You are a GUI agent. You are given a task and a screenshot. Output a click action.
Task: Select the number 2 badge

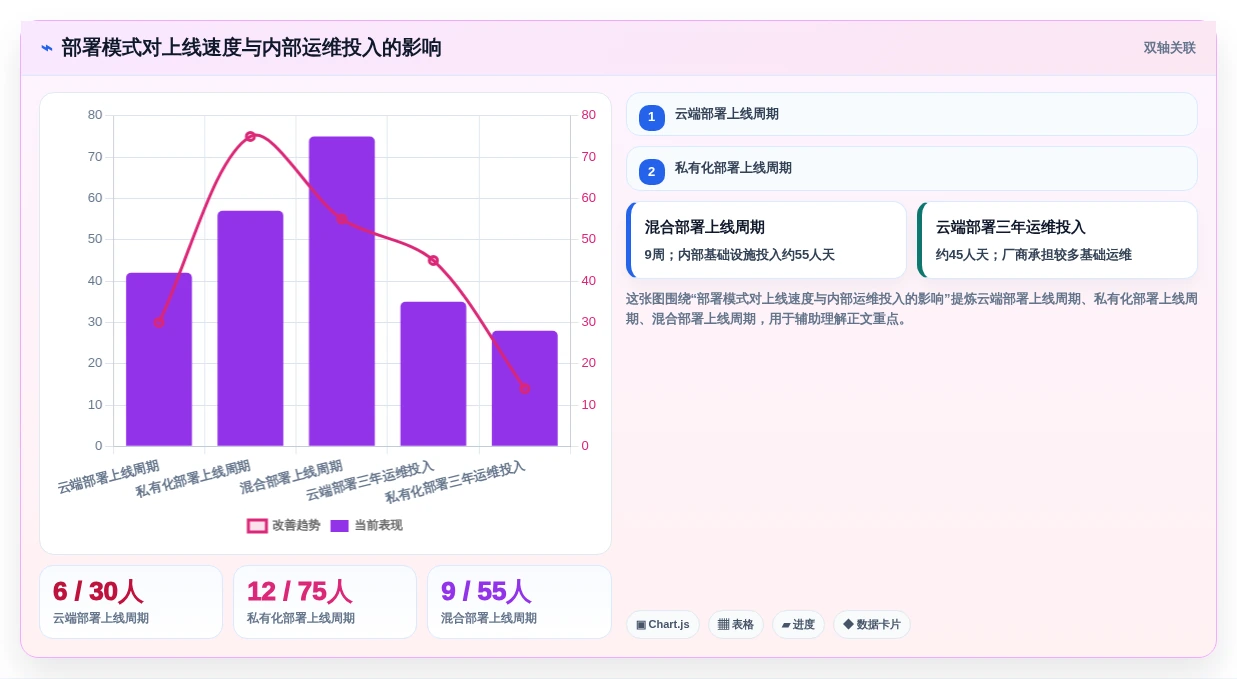(x=652, y=171)
